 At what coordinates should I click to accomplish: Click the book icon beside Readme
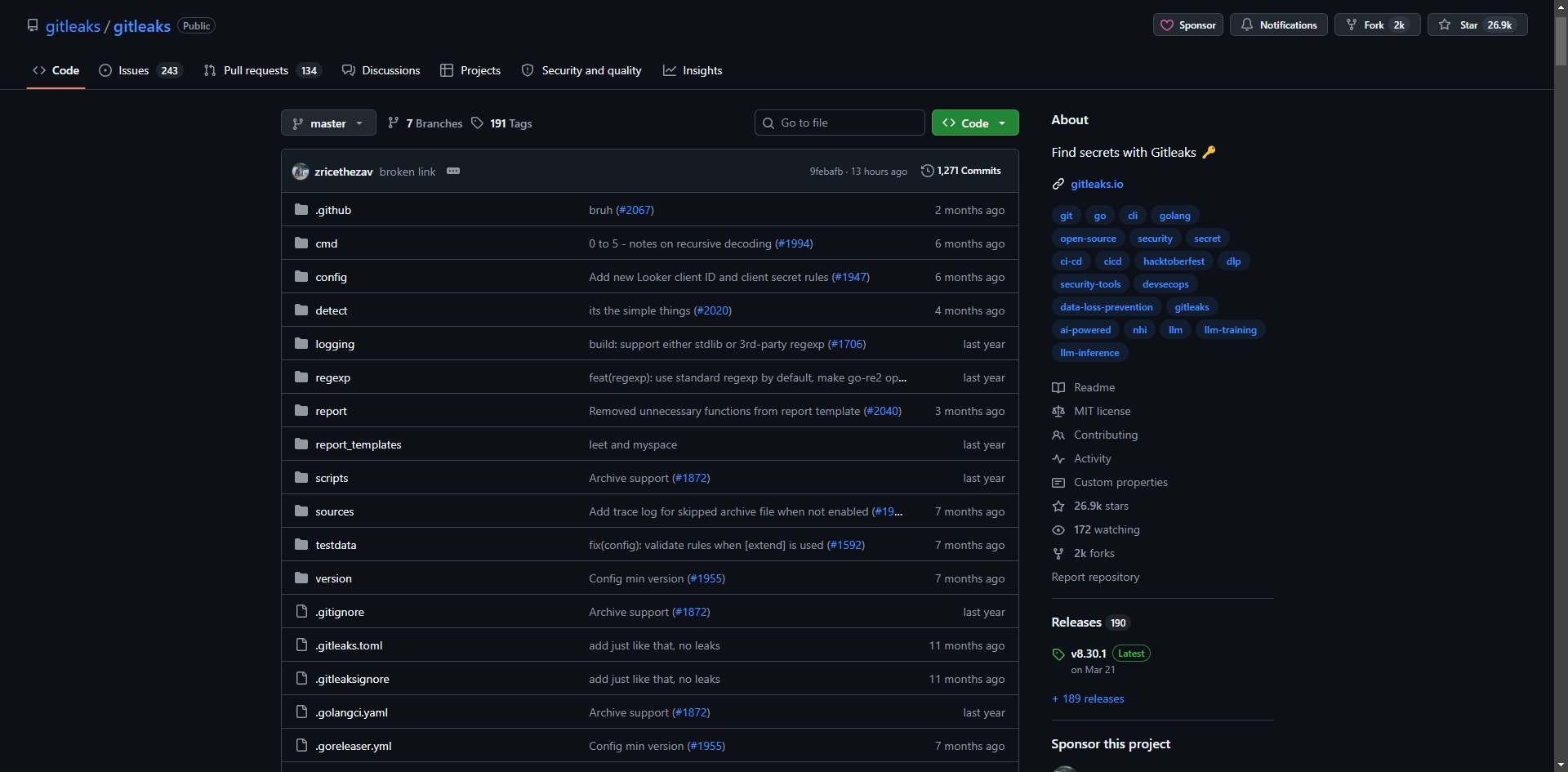point(1058,387)
